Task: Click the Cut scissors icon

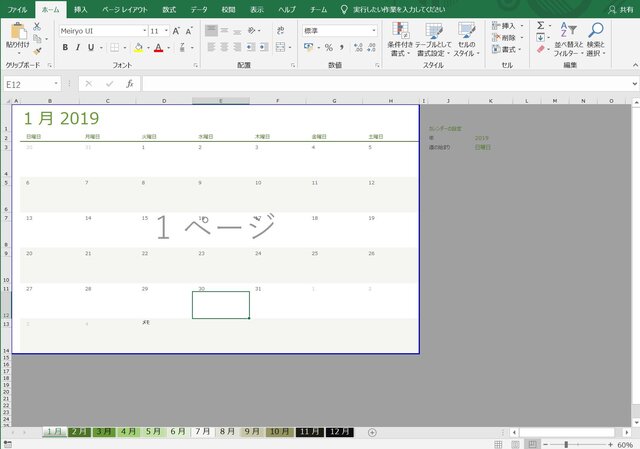Action: point(37,27)
